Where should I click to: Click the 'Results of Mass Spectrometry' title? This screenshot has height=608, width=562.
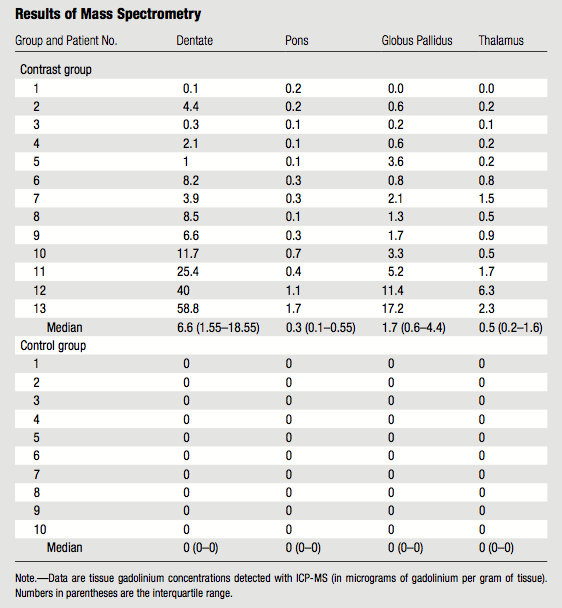(108, 14)
